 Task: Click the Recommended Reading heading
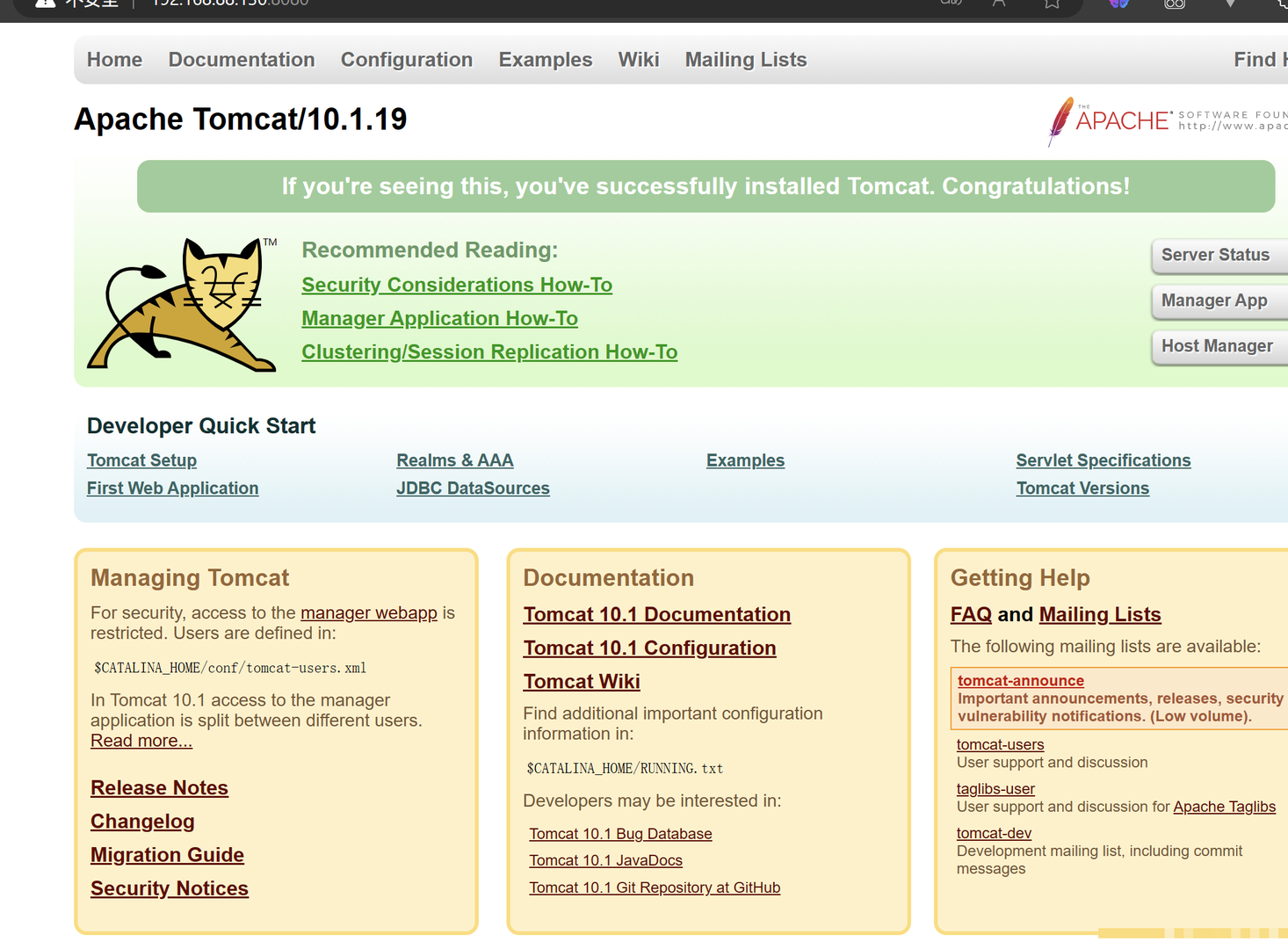pos(430,250)
